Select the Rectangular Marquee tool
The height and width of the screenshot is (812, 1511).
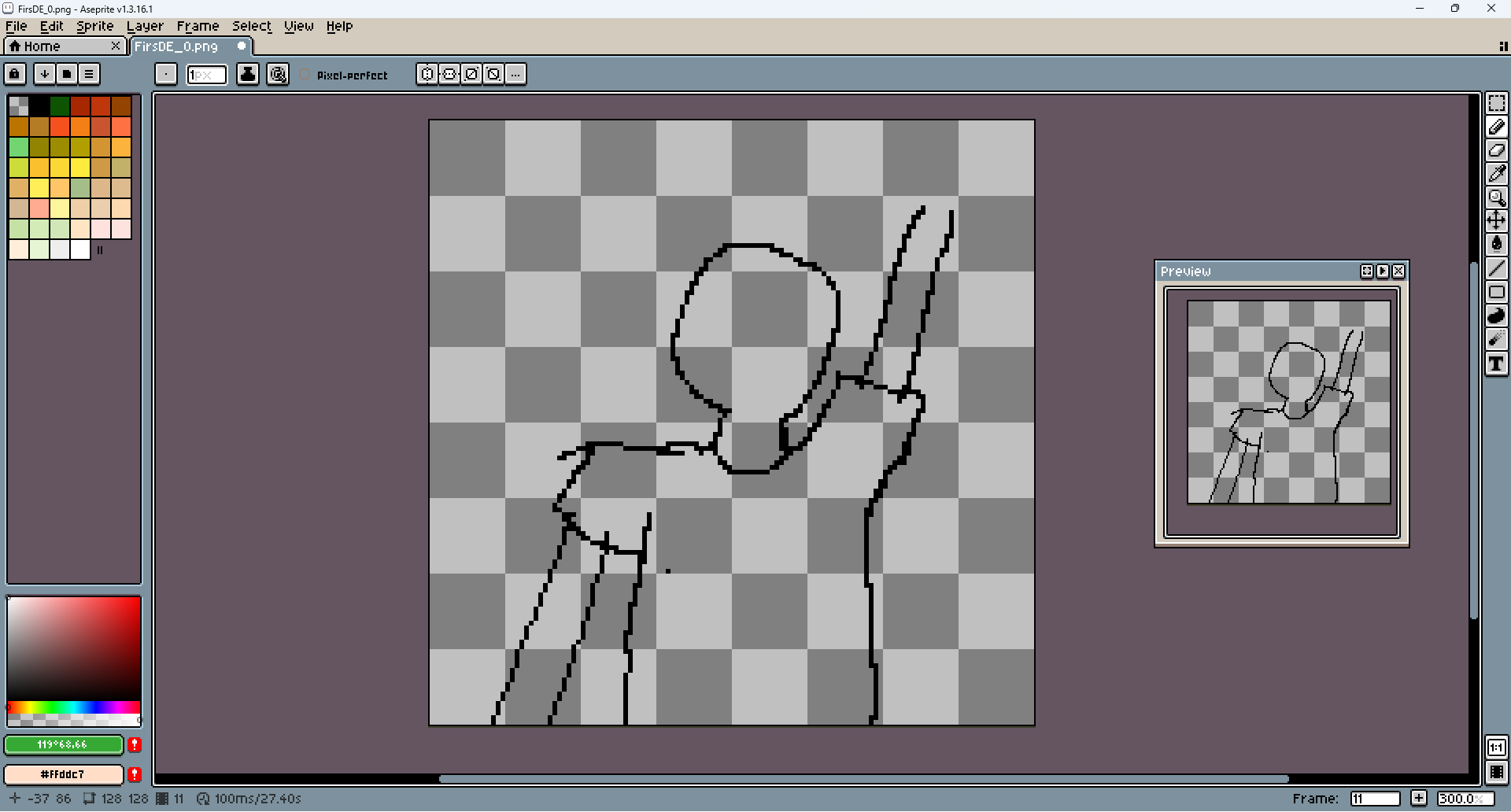pyautogui.click(x=1496, y=104)
